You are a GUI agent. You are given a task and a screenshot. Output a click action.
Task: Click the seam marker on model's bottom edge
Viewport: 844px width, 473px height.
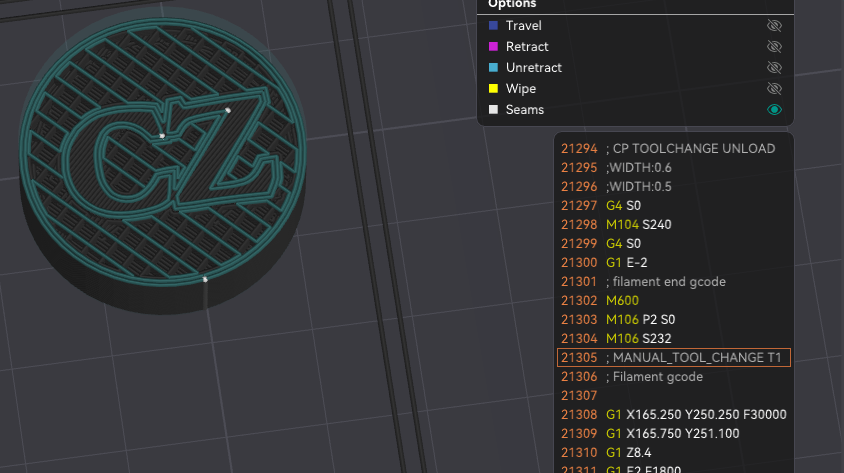coord(205,280)
